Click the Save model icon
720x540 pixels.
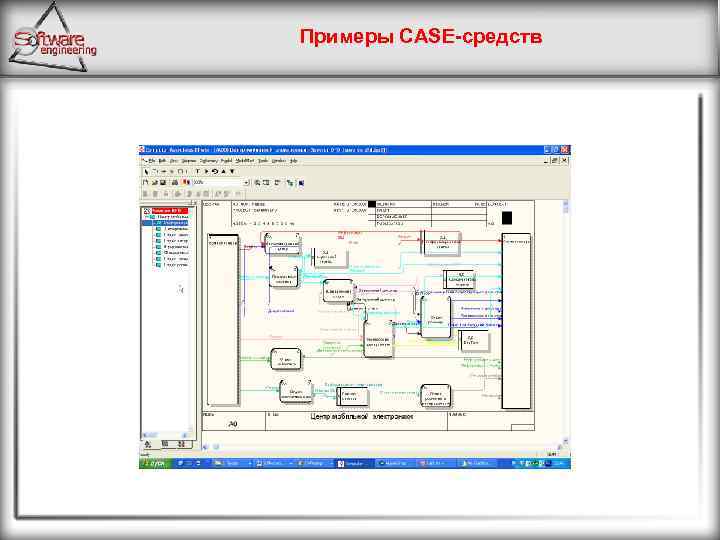[x=163, y=182]
